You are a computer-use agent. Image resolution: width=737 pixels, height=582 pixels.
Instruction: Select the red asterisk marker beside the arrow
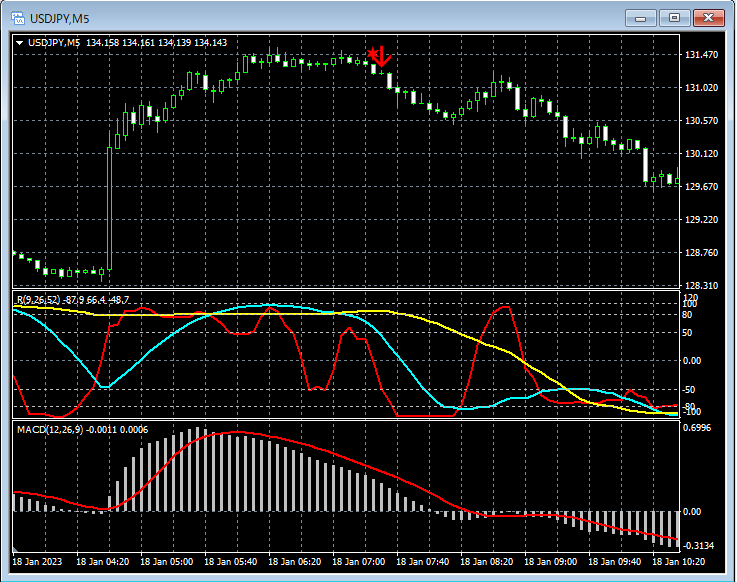tap(372, 53)
